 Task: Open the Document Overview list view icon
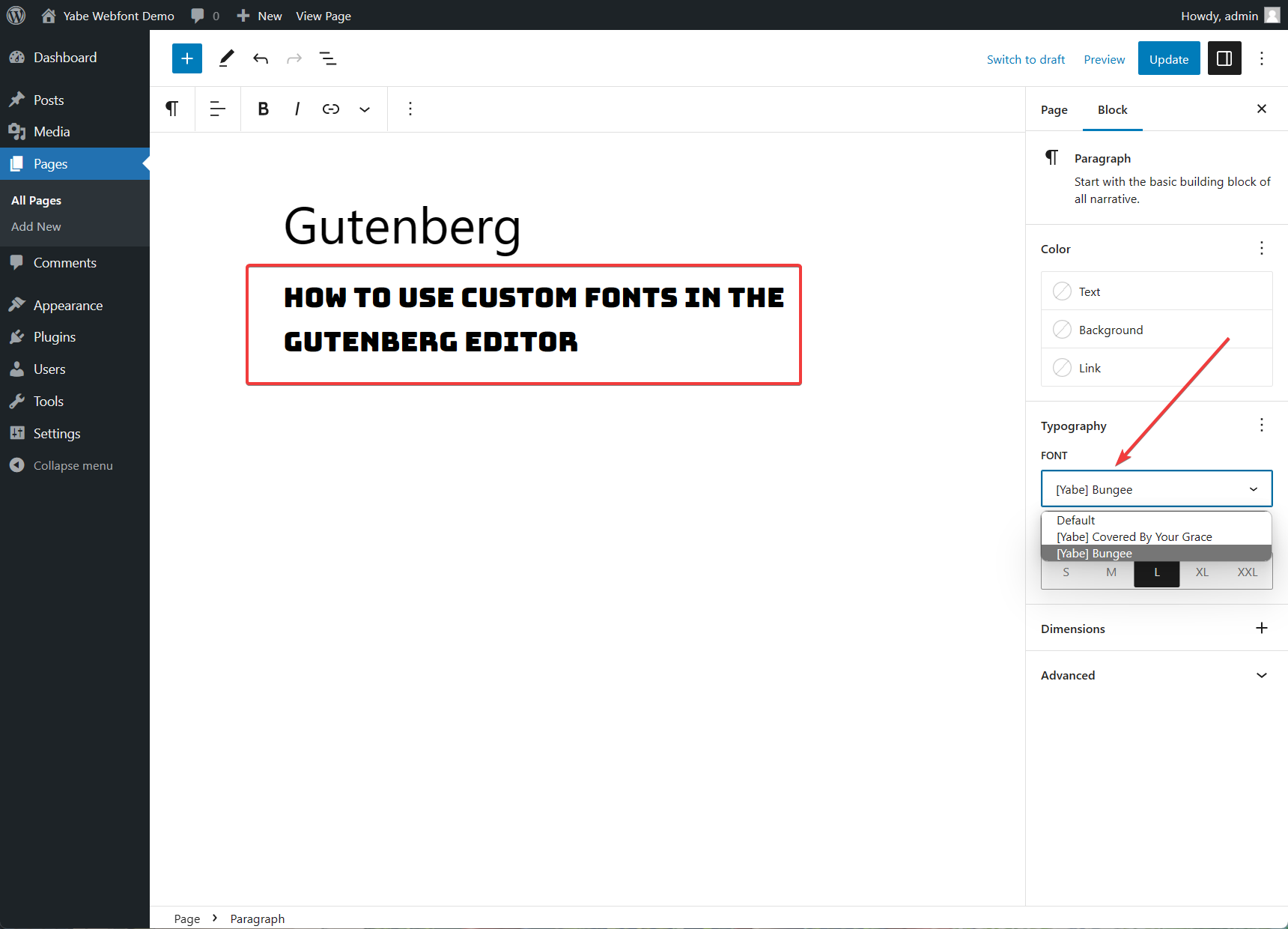328,58
